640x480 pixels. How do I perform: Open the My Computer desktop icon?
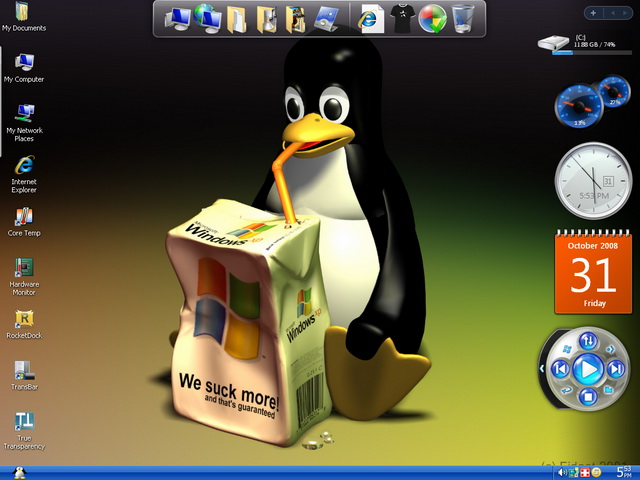click(24, 68)
